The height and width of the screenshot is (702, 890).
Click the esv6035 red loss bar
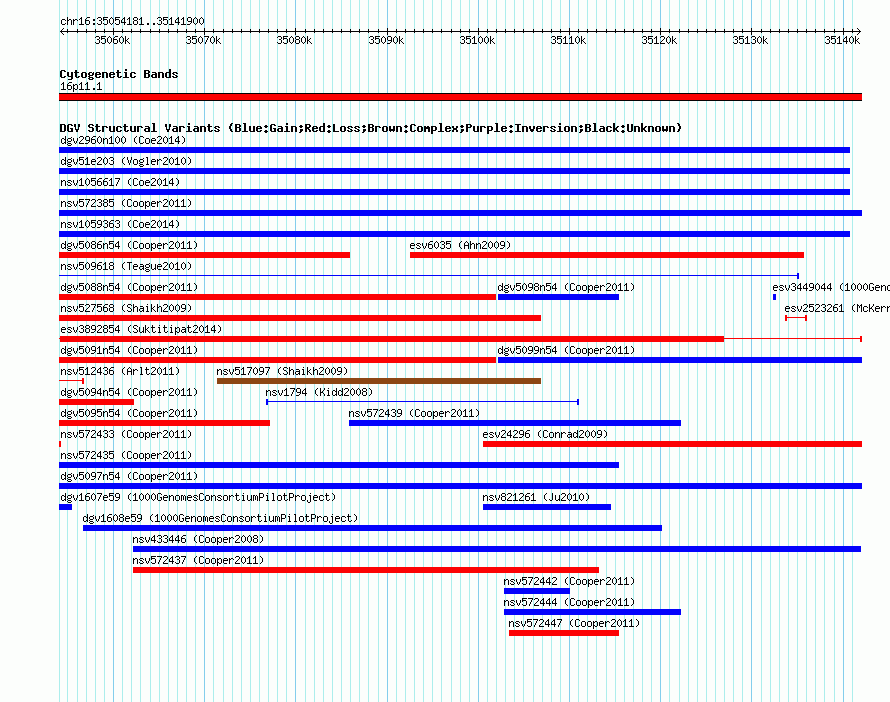[x=607, y=255]
